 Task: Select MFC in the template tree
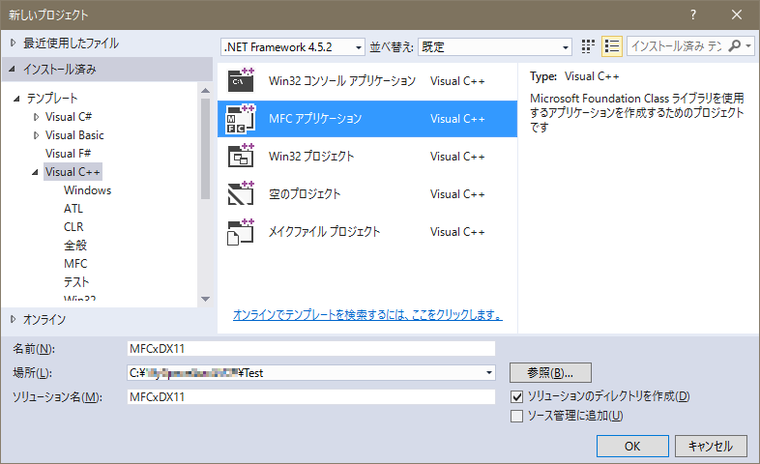click(76, 264)
